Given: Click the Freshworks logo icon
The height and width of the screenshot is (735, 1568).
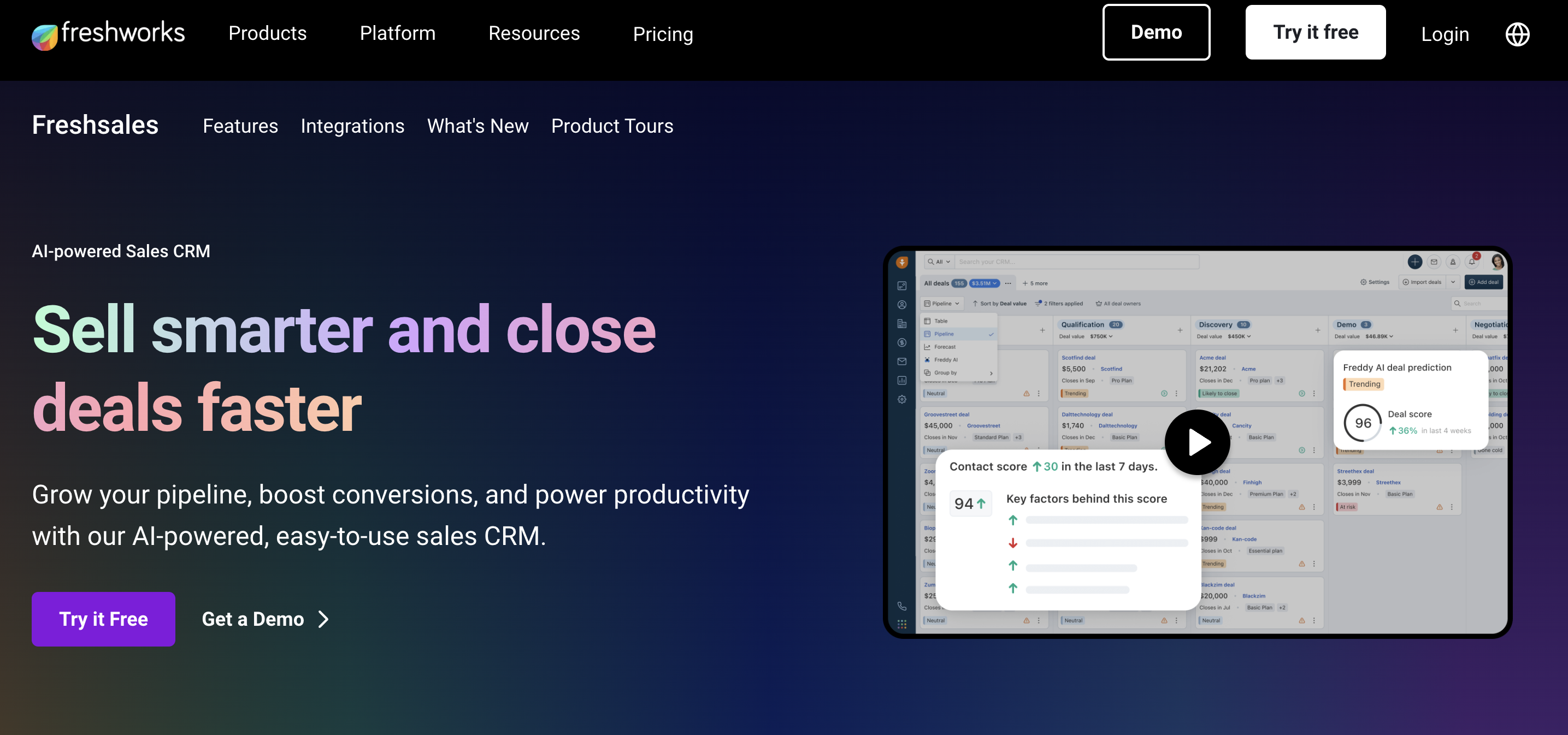Looking at the screenshot, I should click(x=45, y=37).
